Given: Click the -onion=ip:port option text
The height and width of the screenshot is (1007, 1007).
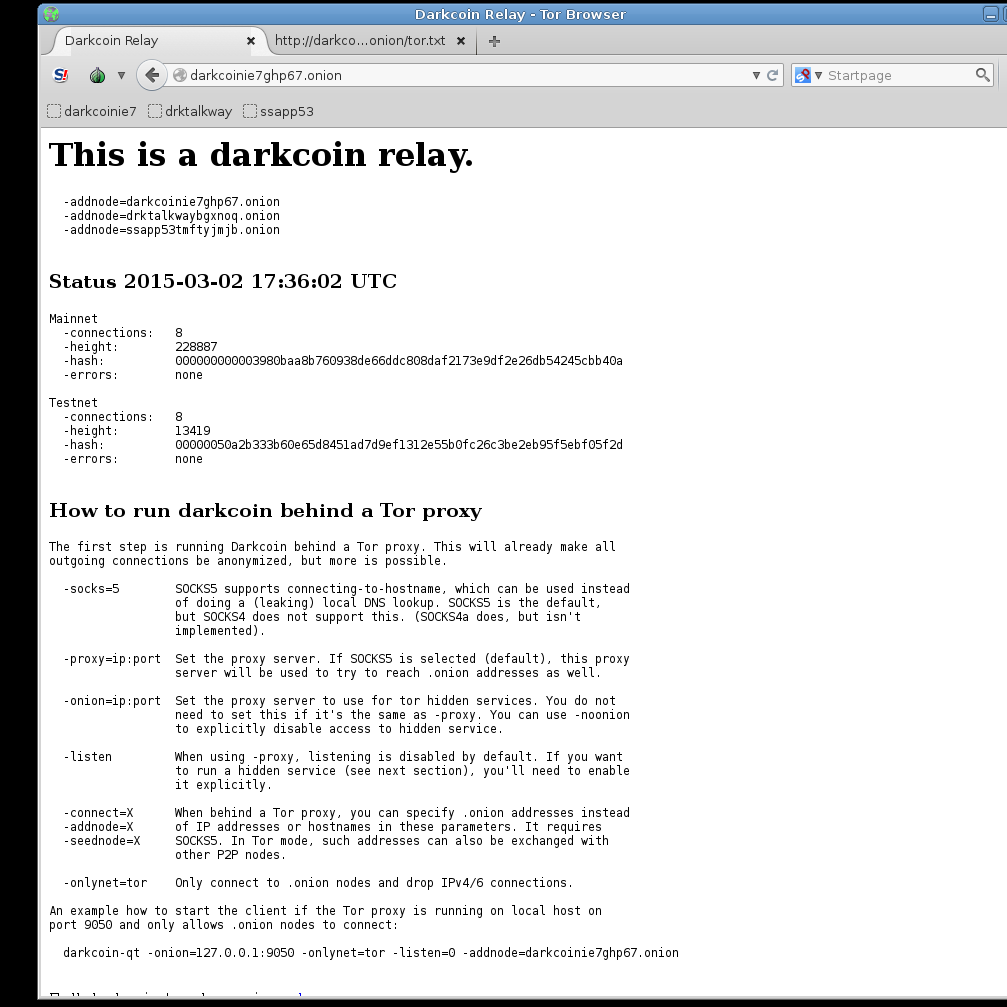Looking at the screenshot, I should click(x=112, y=701).
